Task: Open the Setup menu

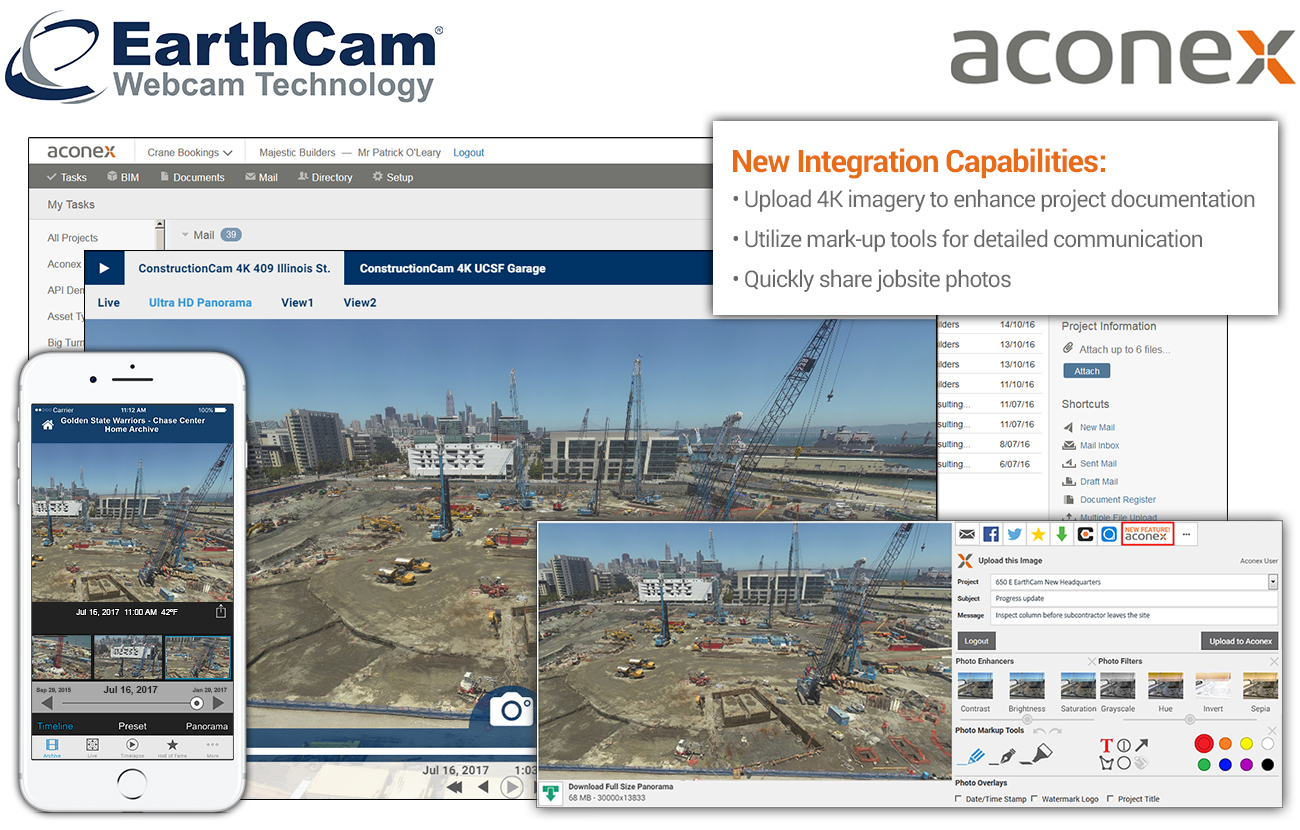Action: pyautogui.click(x=393, y=177)
